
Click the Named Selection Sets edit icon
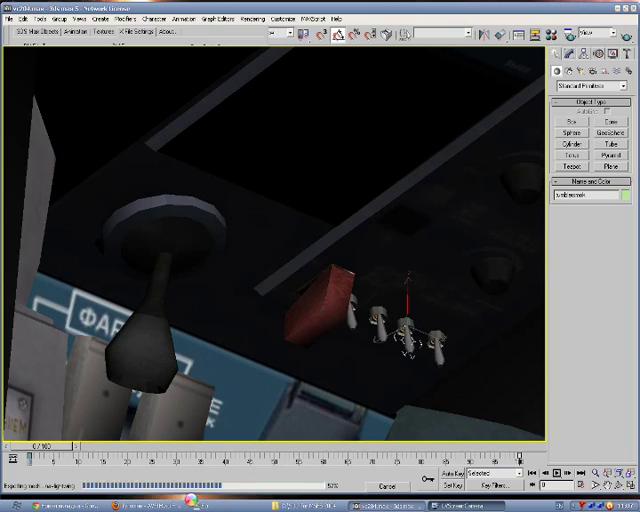[404, 35]
